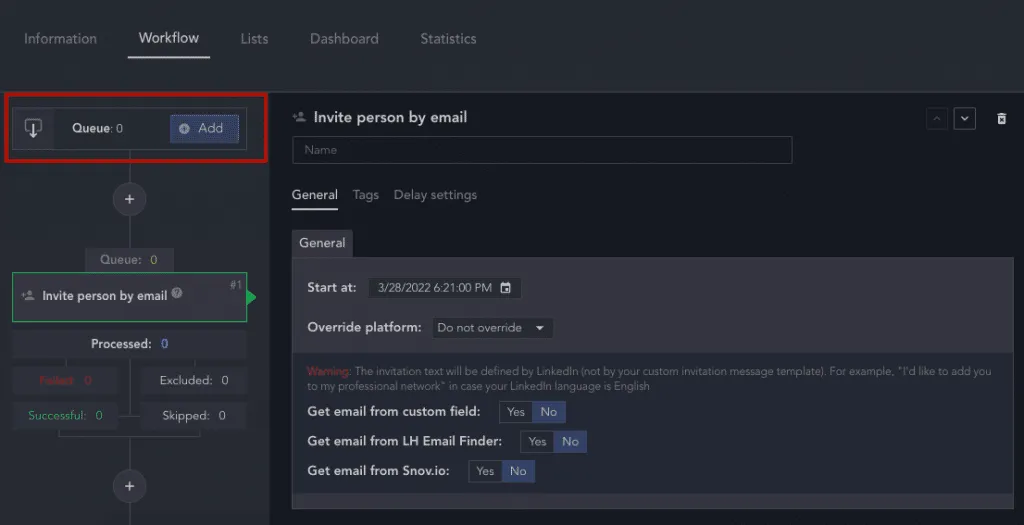1024x525 pixels.
Task: Click the Queue: 0 label above the action
Action: 129,260
